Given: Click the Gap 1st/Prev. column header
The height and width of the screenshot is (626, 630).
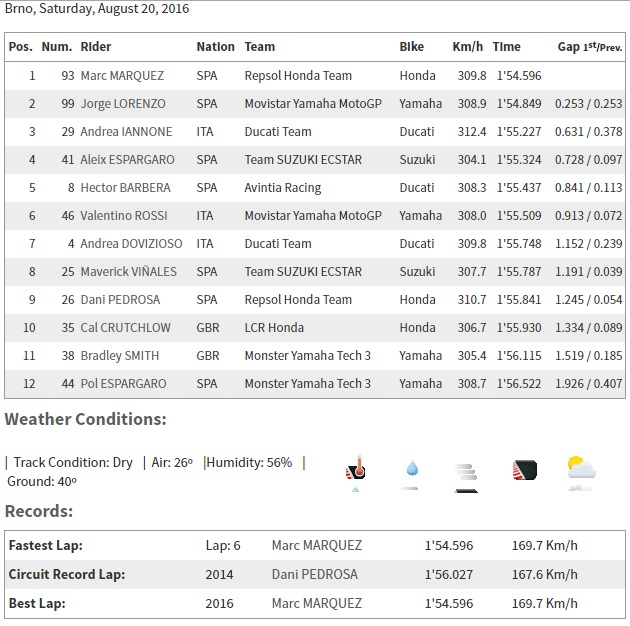Looking at the screenshot, I should click(589, 47).
